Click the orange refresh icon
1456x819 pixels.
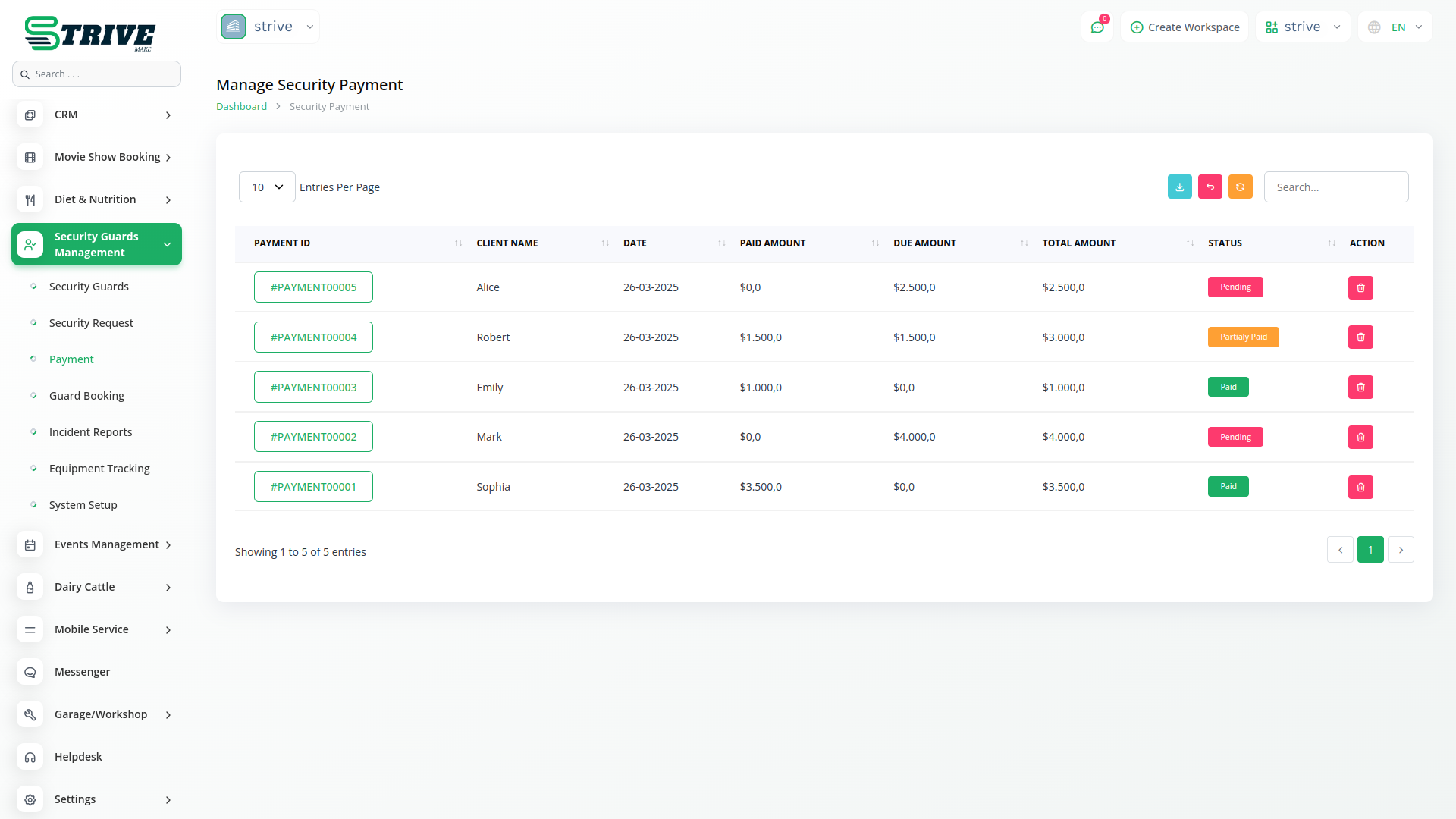coord(1240,187)
